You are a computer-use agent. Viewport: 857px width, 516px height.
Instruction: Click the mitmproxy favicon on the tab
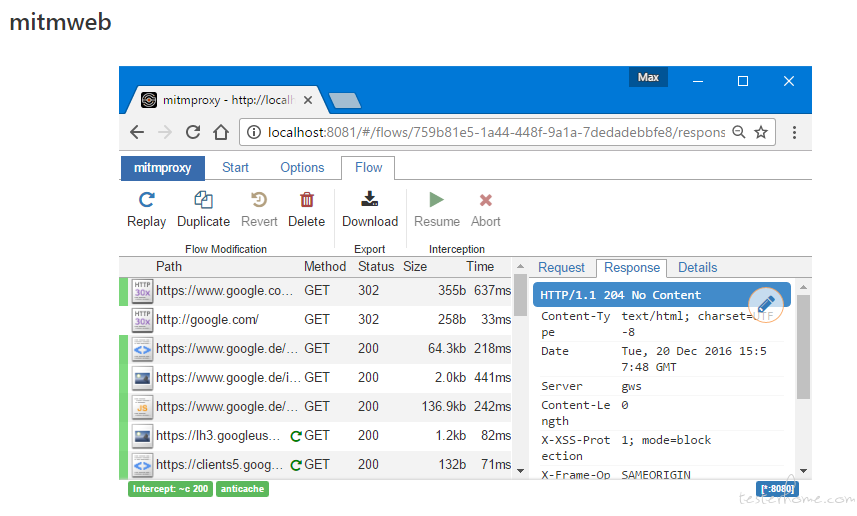[x=149, y=100]
